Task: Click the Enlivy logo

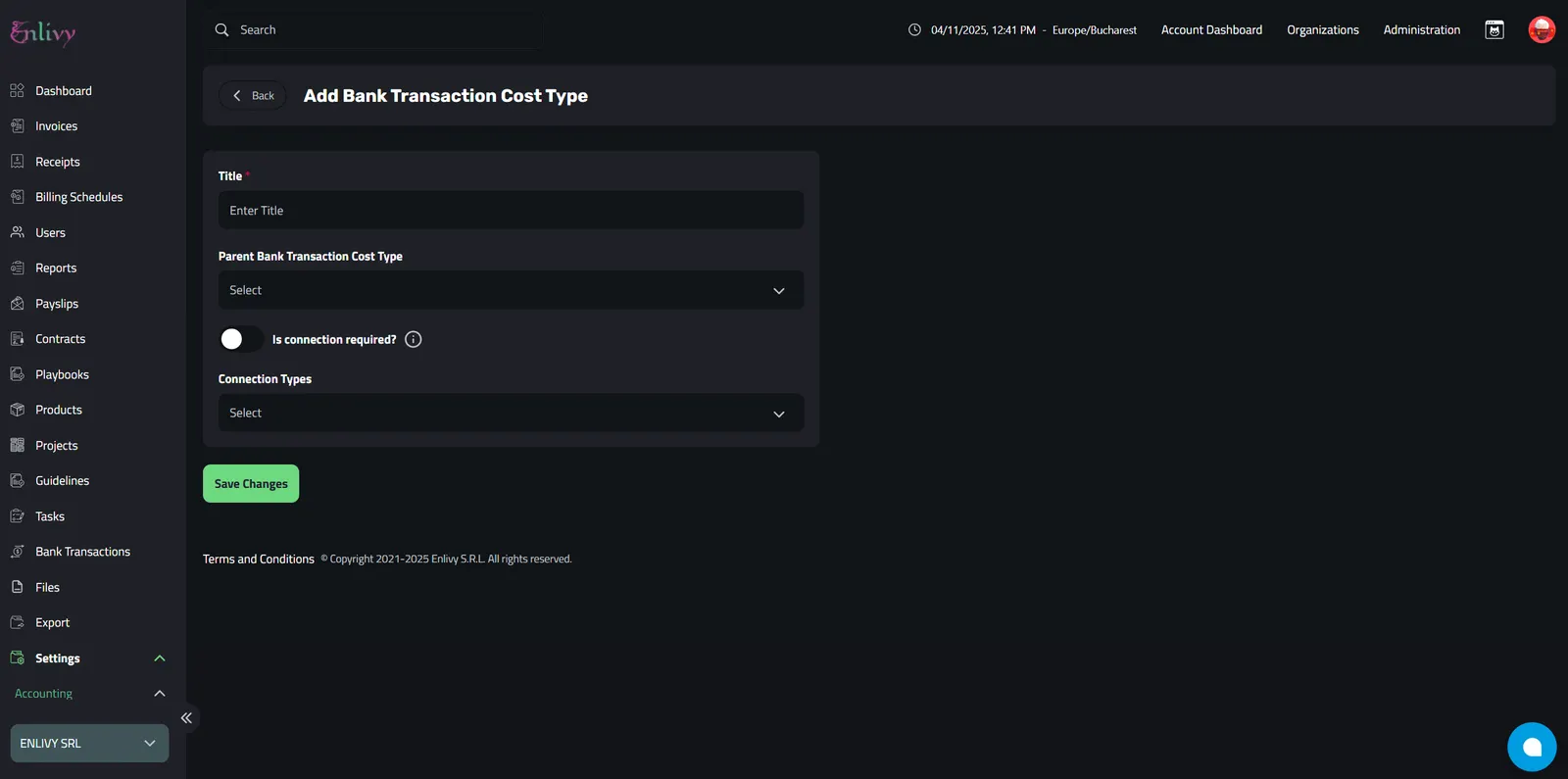Action: pyautogui.click(x=43, y=32)
